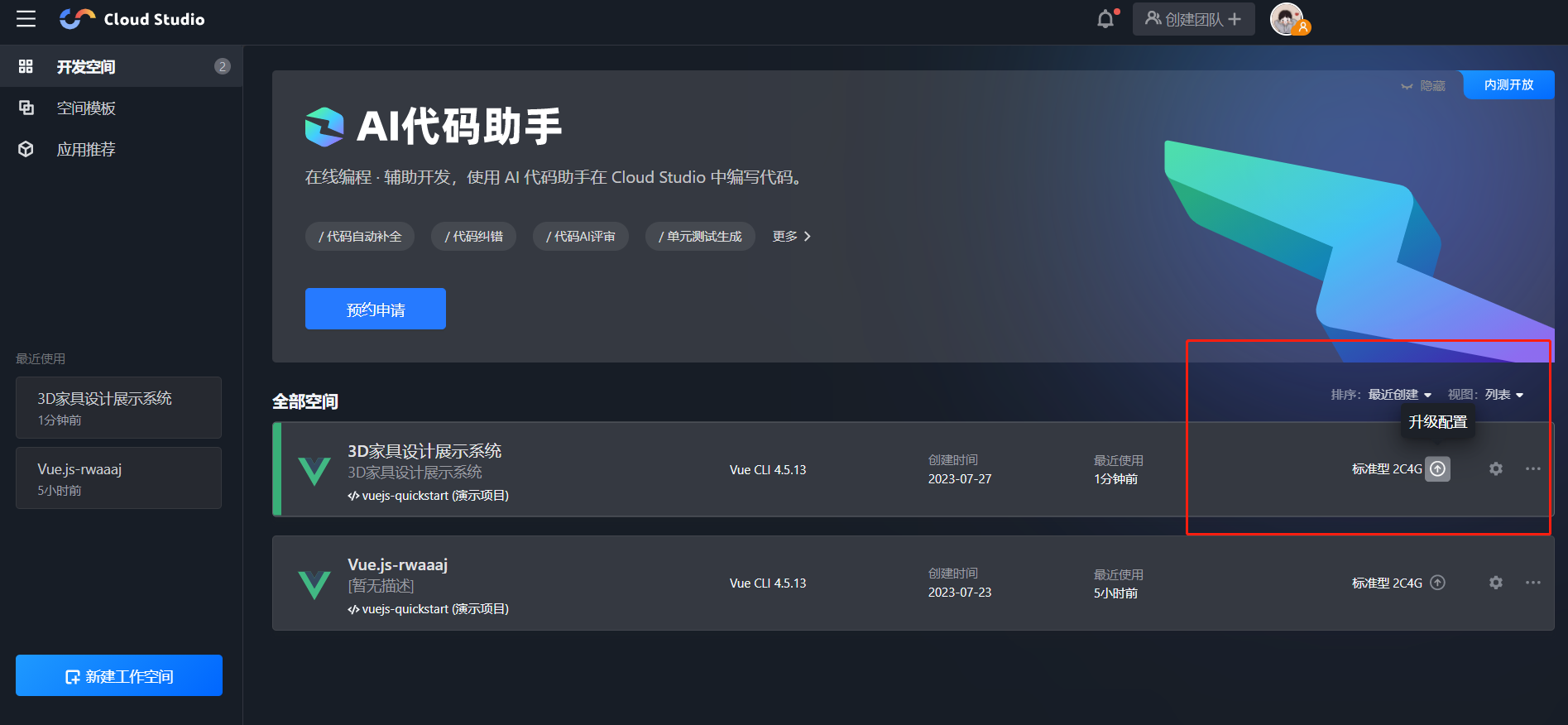This screenshot has height=725, width=1568.
Task: Click the 预约申请 button
Action: [376, 310]
